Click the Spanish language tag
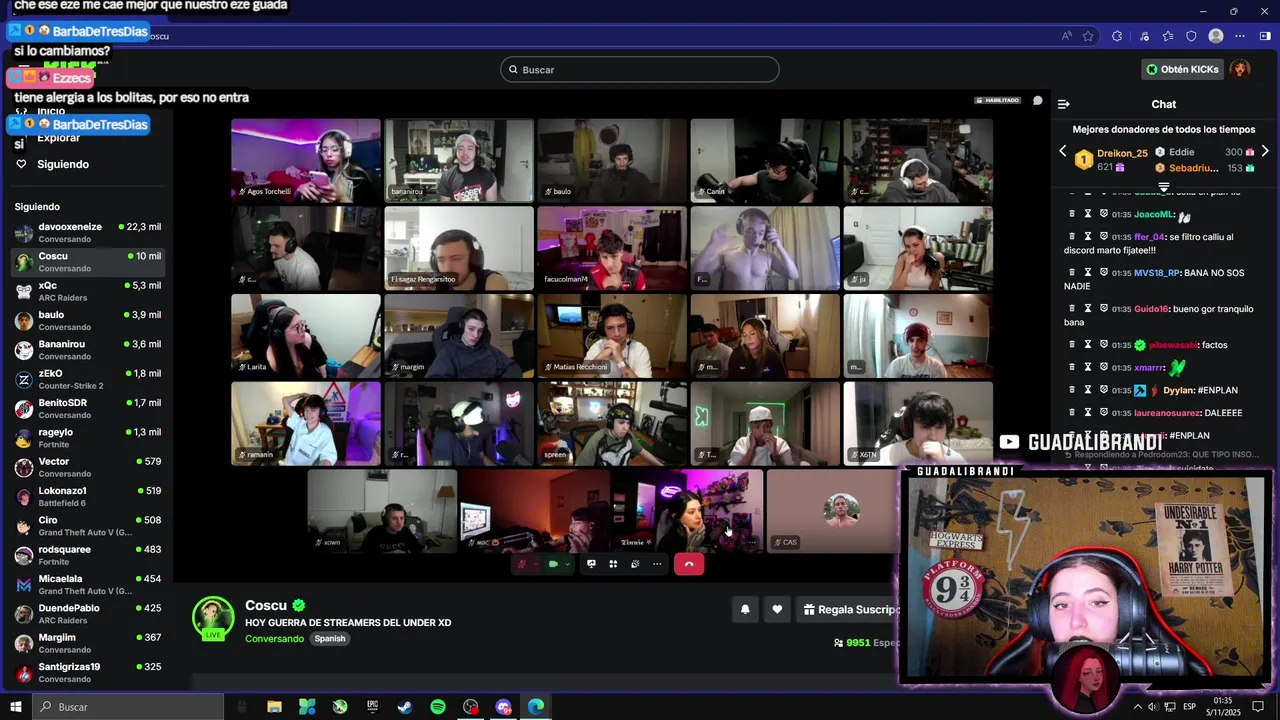 [x=329, y=638]
